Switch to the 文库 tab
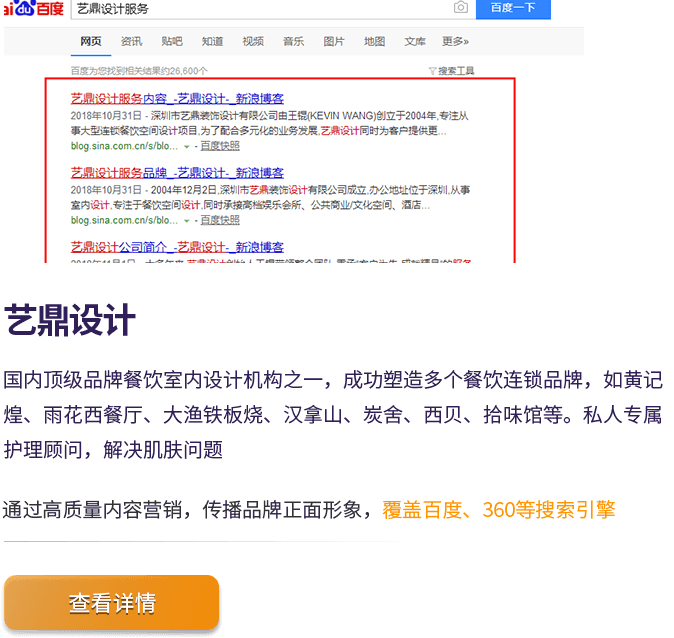Image resolution: width=674 pixels, height=638 pixels. coord(415,42)
